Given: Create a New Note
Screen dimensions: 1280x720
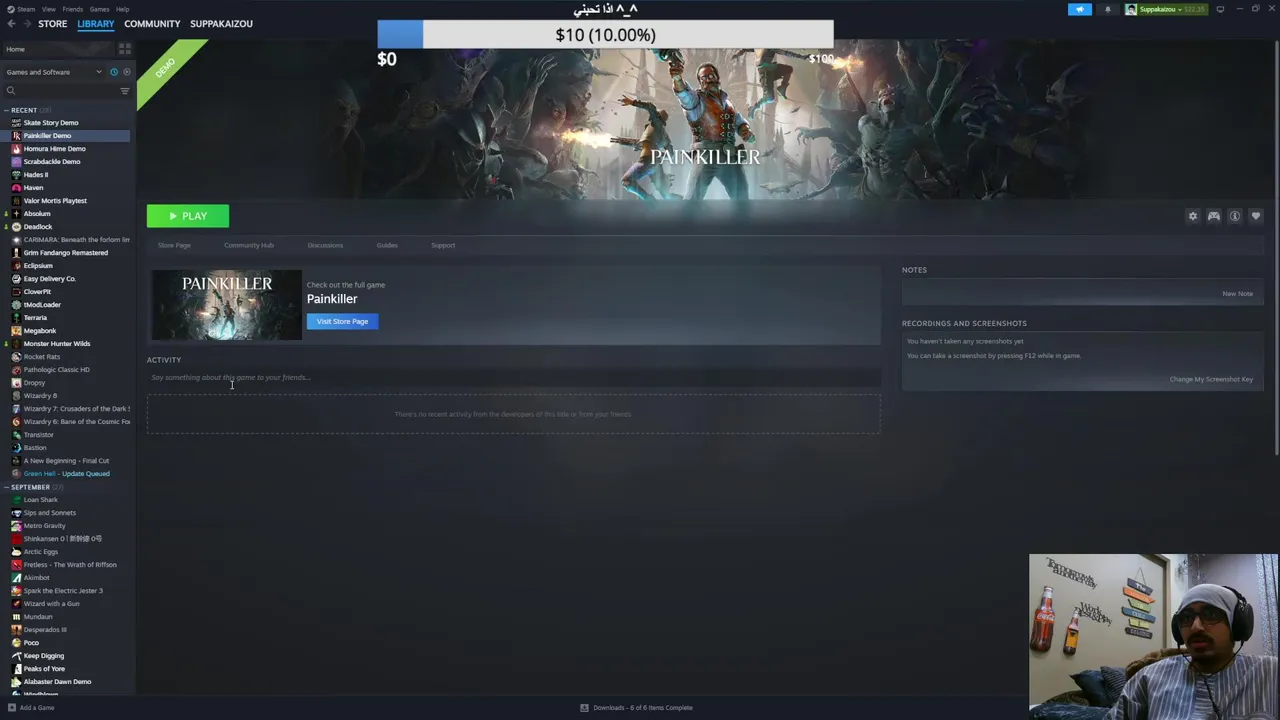Looking at the screenshot, I should (x=1237, y=294).
